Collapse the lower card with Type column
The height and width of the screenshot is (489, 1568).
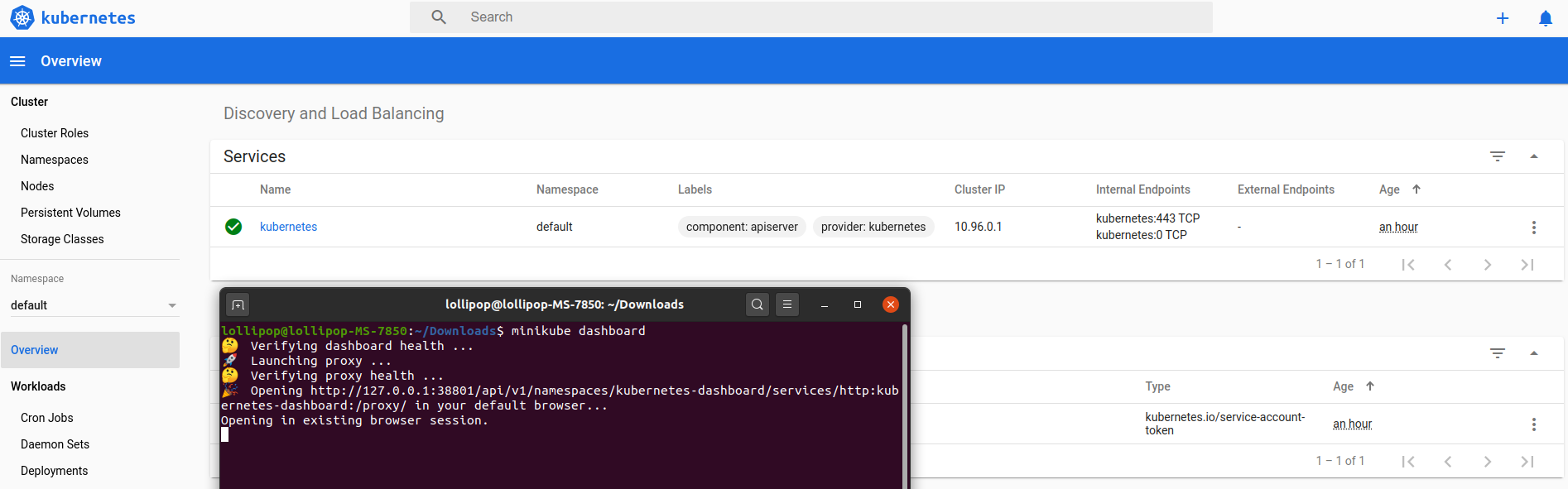tap(1534, 353)
